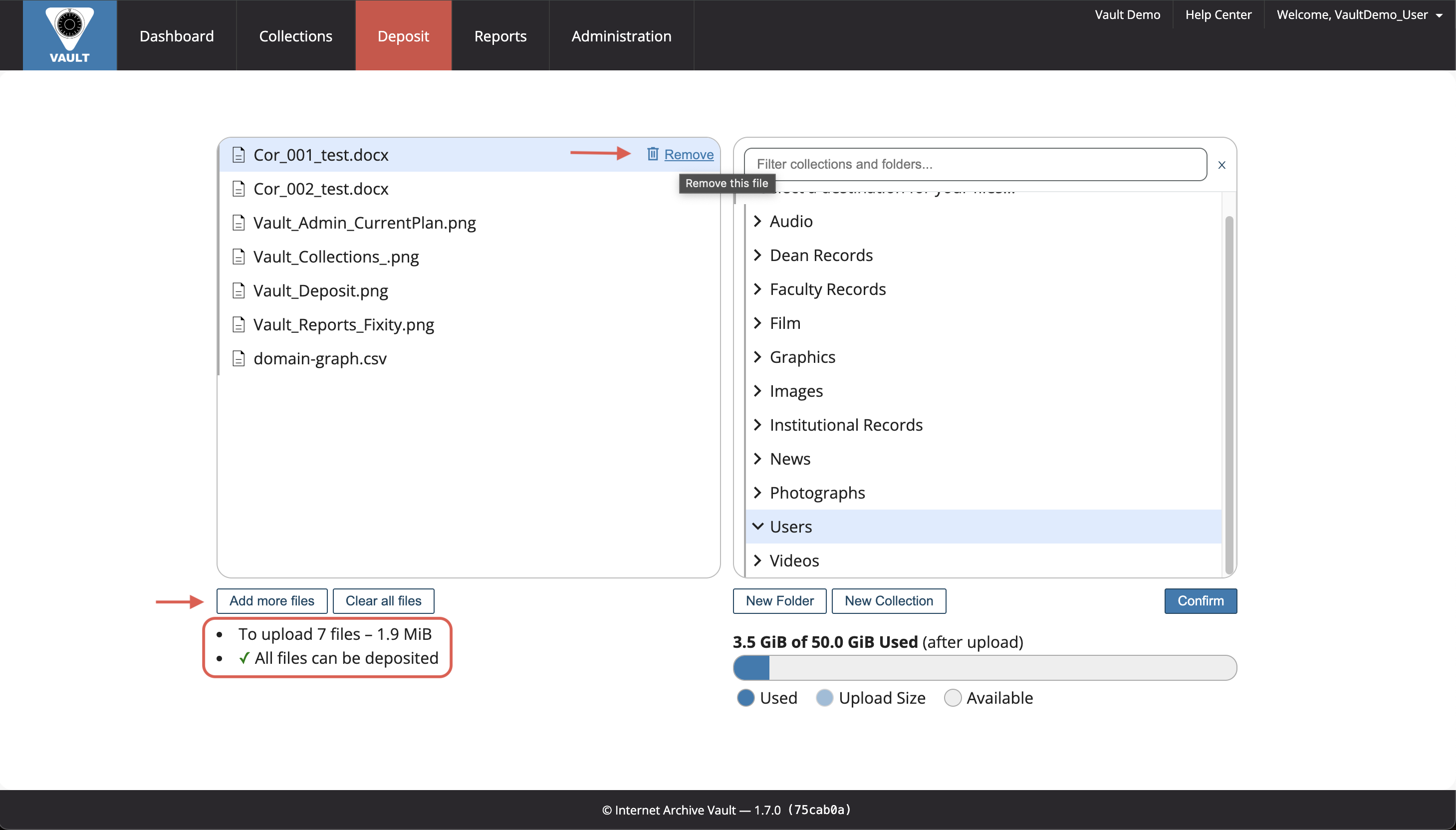The image size is (1456, 830).
Task: Select the Images collection label
Action: click(x=796, y=392)
